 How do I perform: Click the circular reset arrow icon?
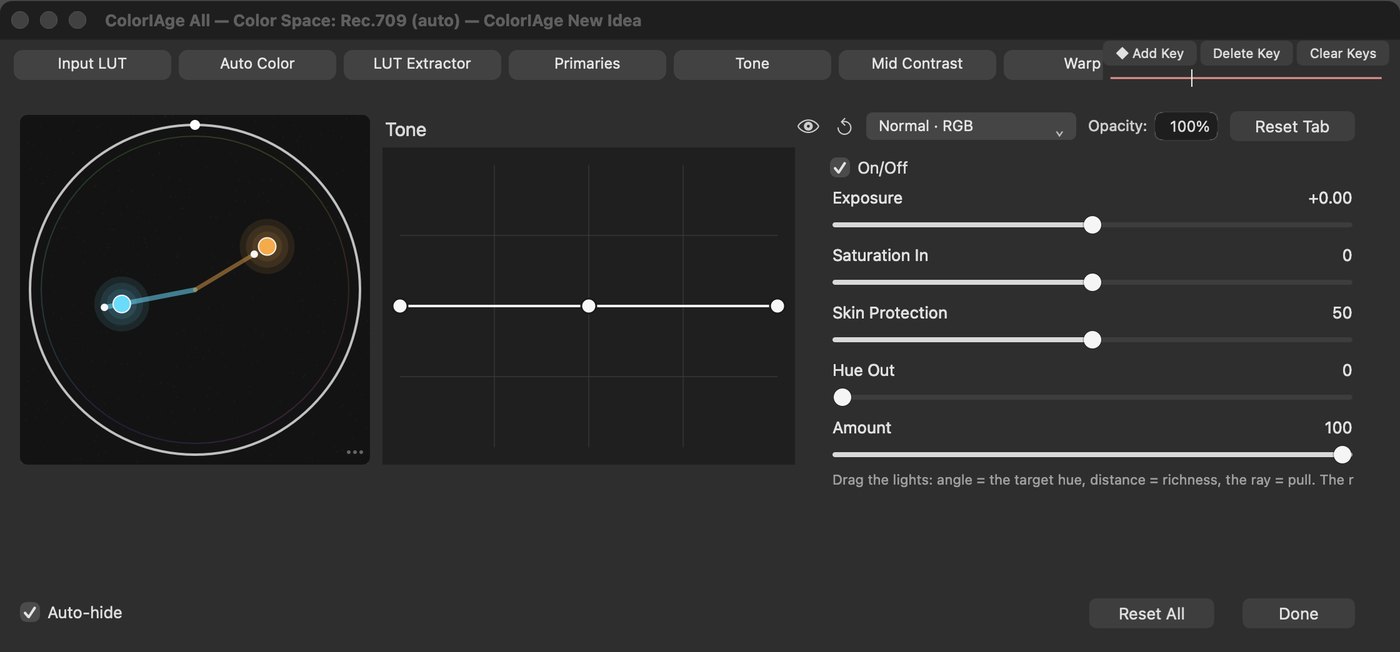click(x=845, y=126)
